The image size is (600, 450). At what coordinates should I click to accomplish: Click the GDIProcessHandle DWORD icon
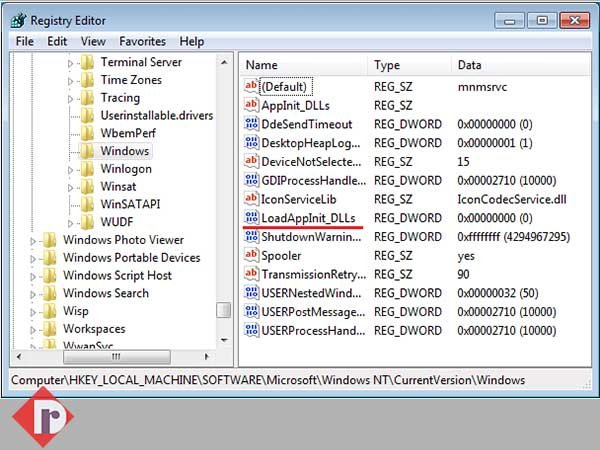pos(251,180)
